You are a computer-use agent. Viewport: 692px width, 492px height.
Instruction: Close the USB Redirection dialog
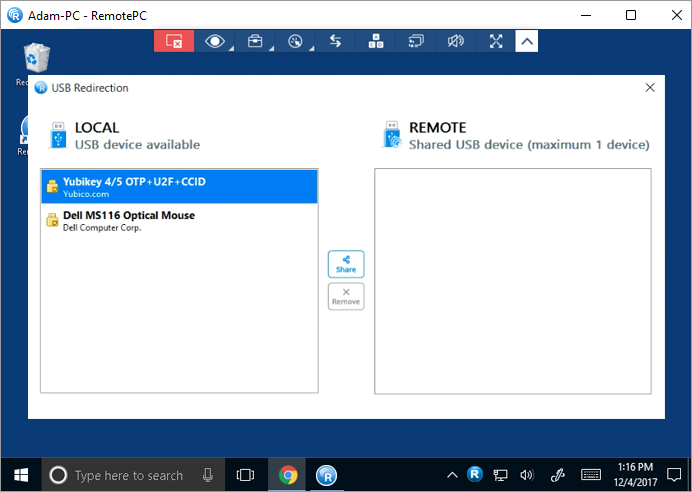pos(650,88)
